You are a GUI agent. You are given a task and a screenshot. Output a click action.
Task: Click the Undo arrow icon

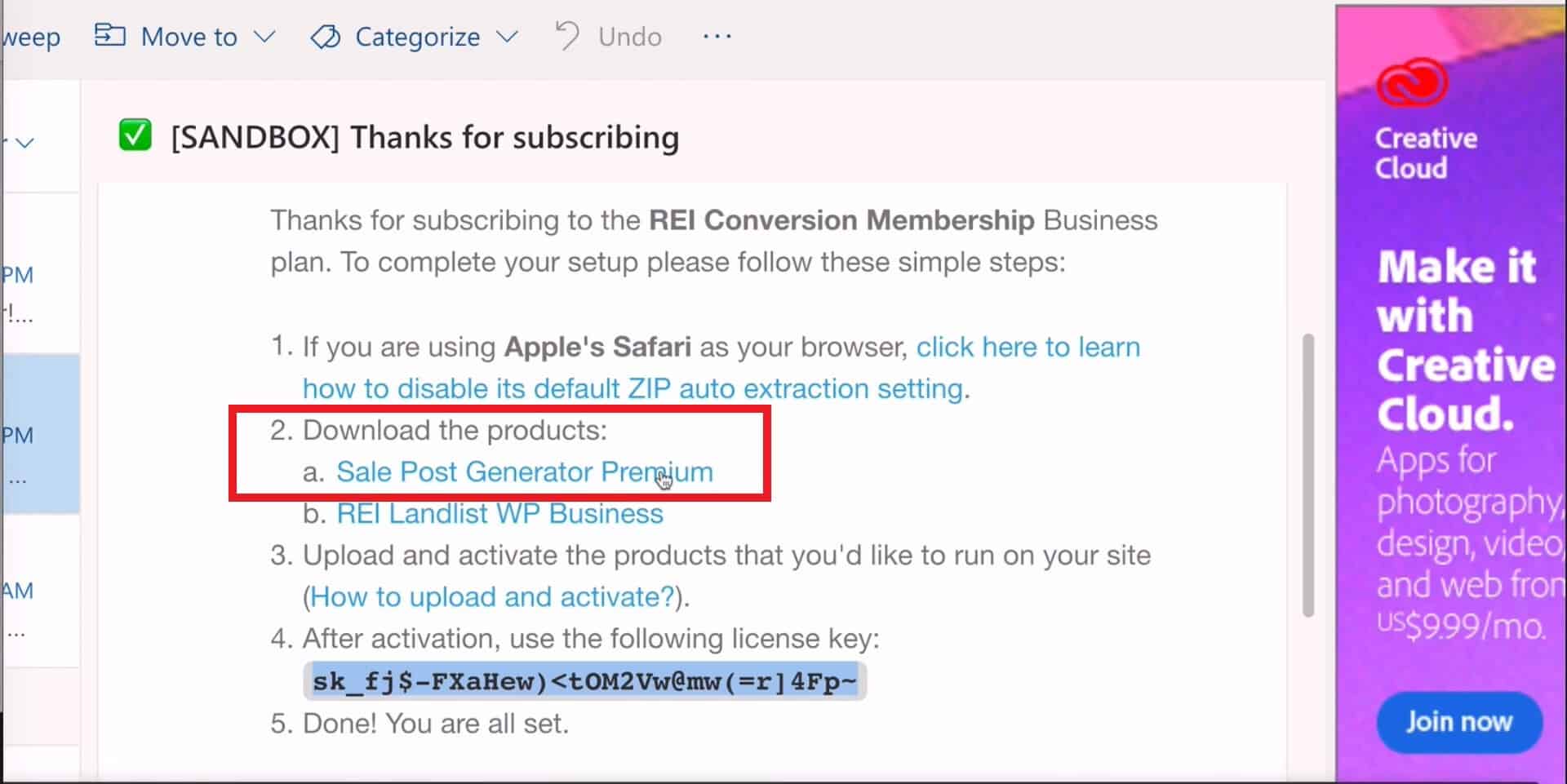[x=566, y=36]
